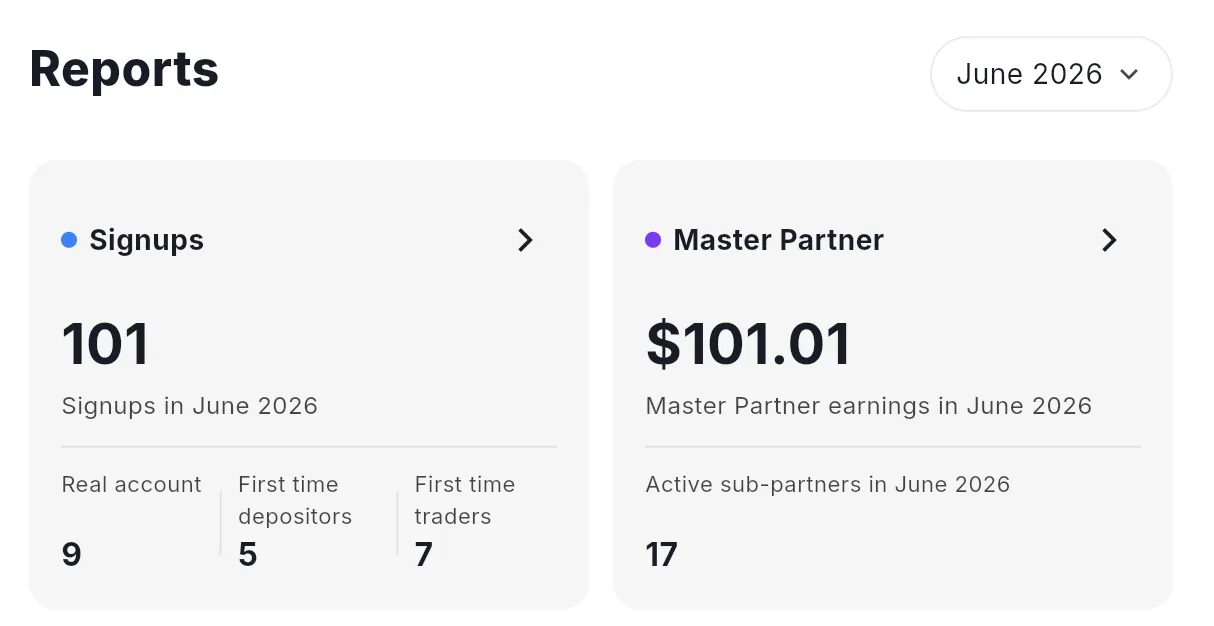
Task: Click Active sub-partners in June 2026 label
Action: (828, 485)
